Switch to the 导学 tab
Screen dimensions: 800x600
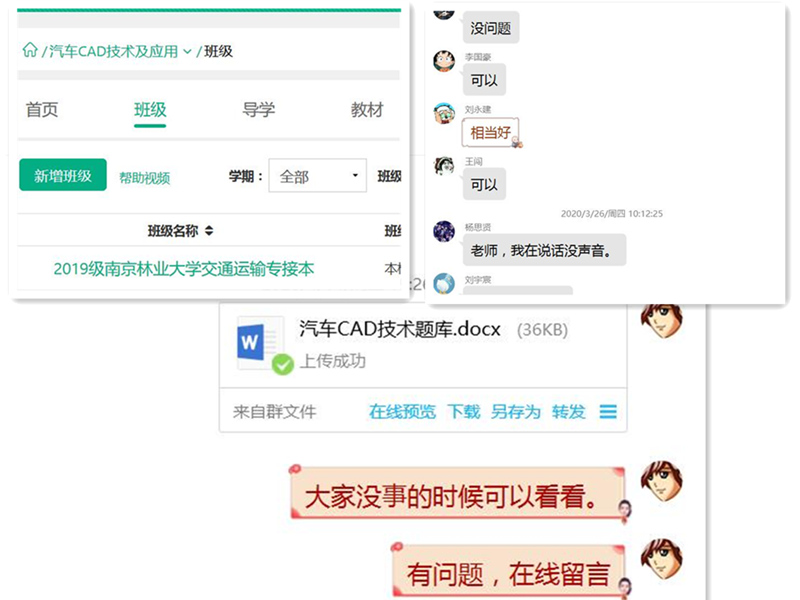259,109
